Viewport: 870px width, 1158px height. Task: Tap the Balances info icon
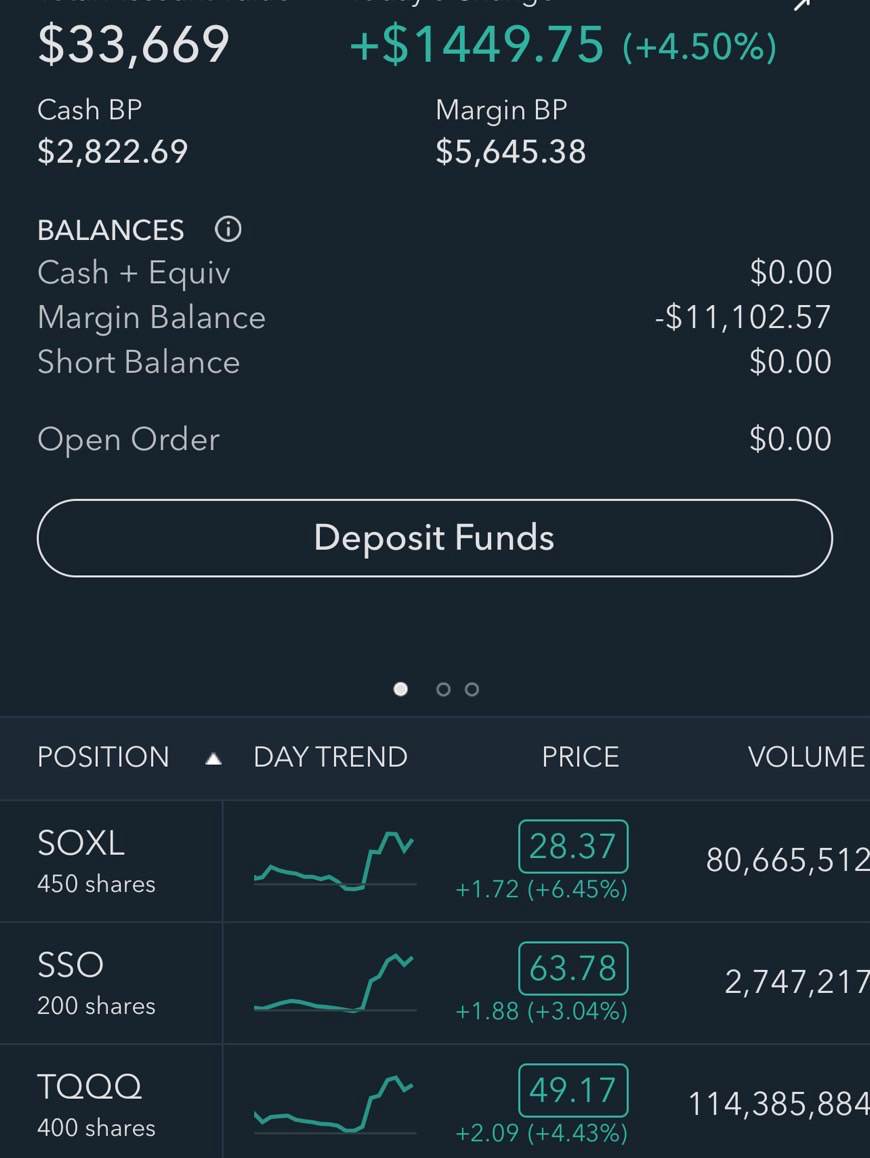click(228, 230)
